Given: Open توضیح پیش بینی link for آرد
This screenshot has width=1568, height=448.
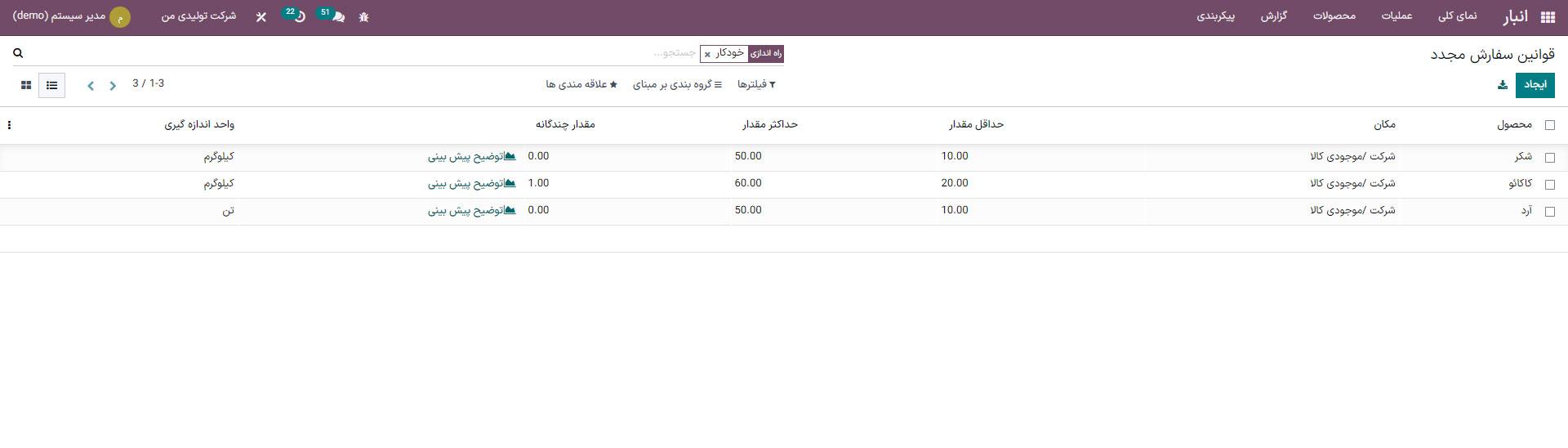Looking at the screenshot, I should 465,210.
